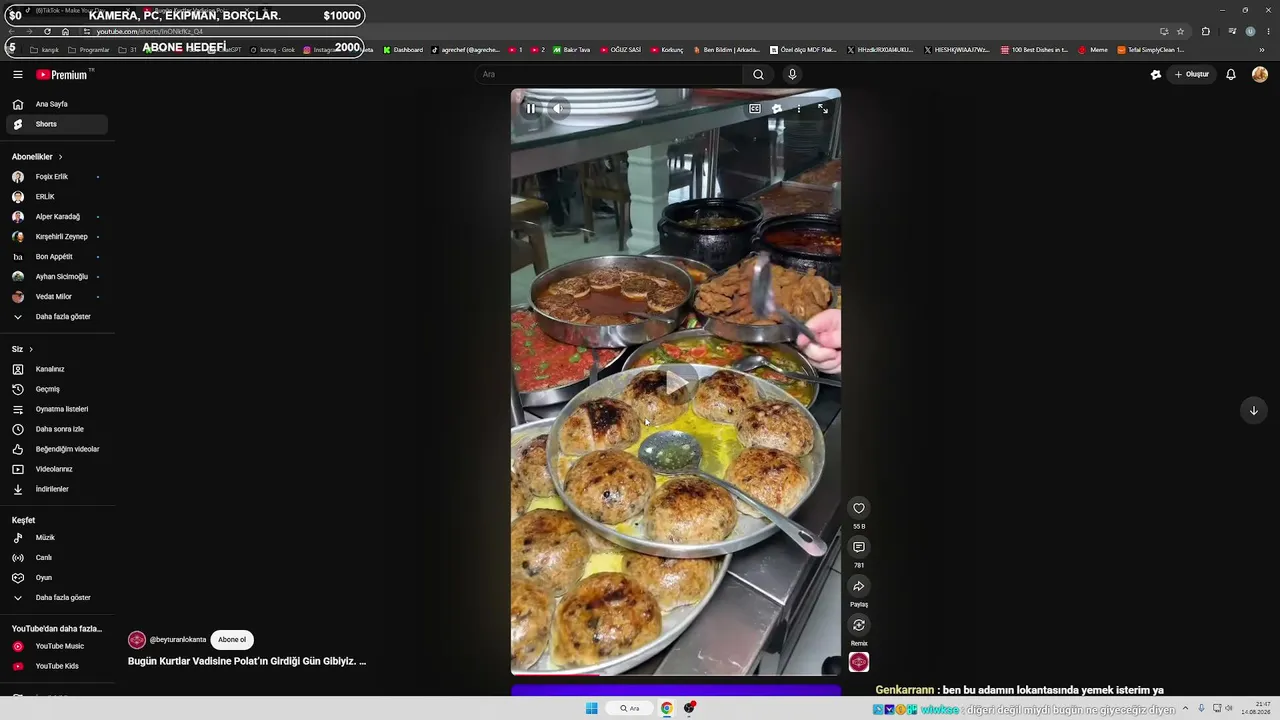Open Ana Sayfa in the sidebar
Image resolution: width=1280 pixels, height=720 pixels.
(57, 104)
